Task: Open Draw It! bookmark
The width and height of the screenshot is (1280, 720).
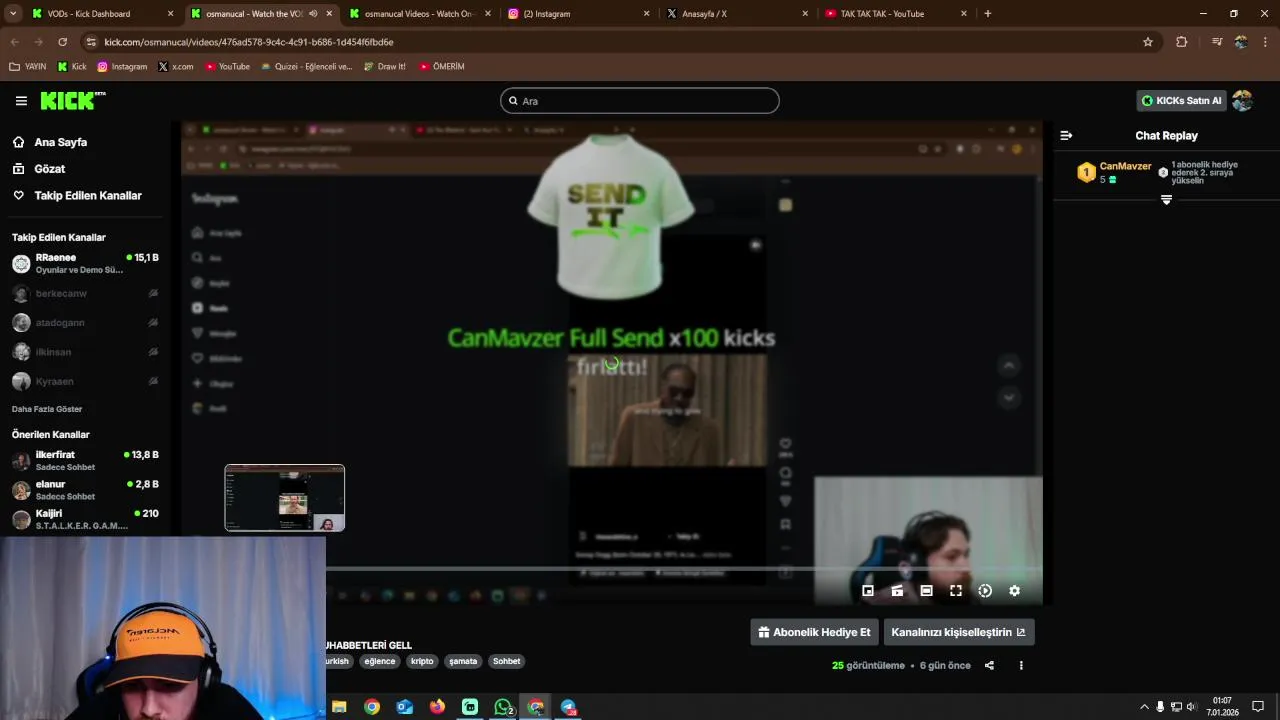Action: pos(384,67)
